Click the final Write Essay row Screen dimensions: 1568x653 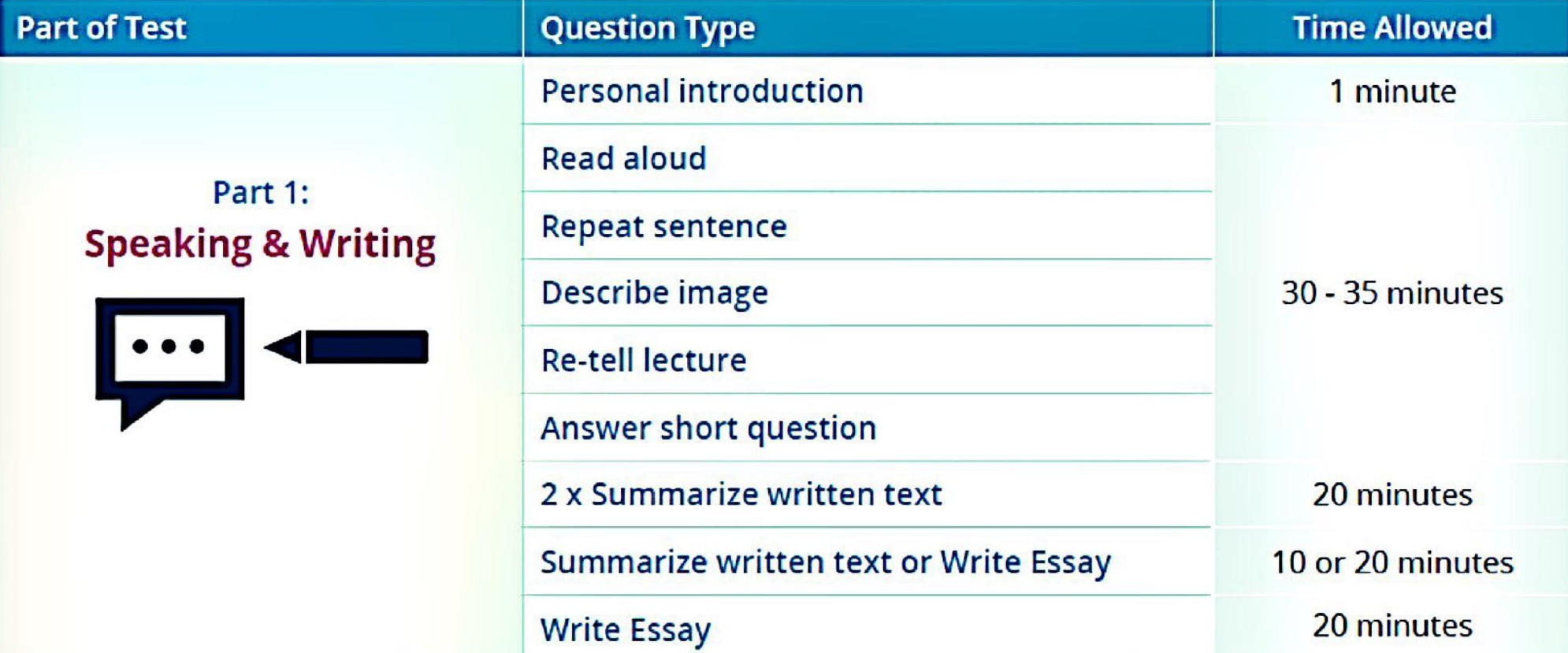[625, 629]
